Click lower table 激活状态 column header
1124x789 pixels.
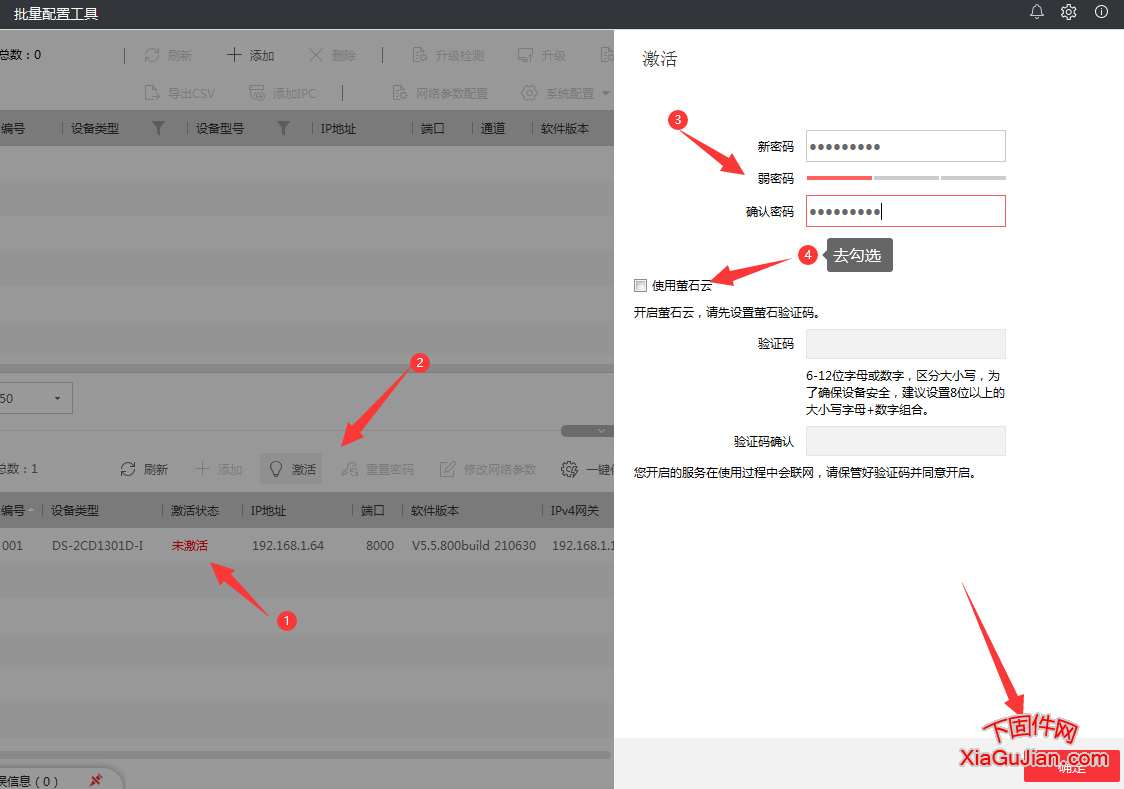click(194, 510)
